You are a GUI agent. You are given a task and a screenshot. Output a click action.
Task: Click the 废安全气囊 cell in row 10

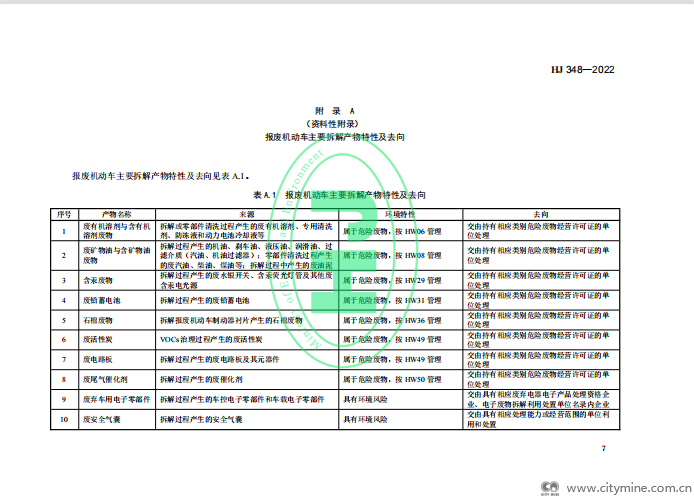pyautogui.click(x=107, y=420)
